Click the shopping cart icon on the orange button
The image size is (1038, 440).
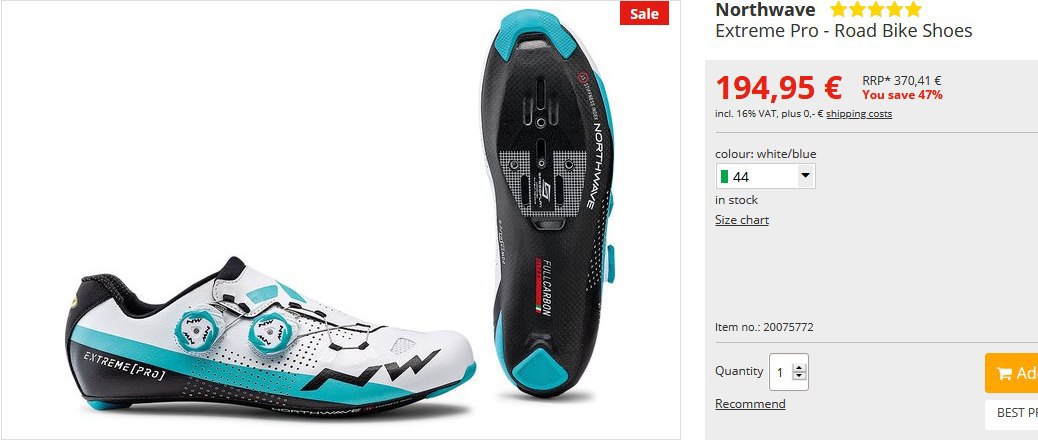coord(1004,373)
